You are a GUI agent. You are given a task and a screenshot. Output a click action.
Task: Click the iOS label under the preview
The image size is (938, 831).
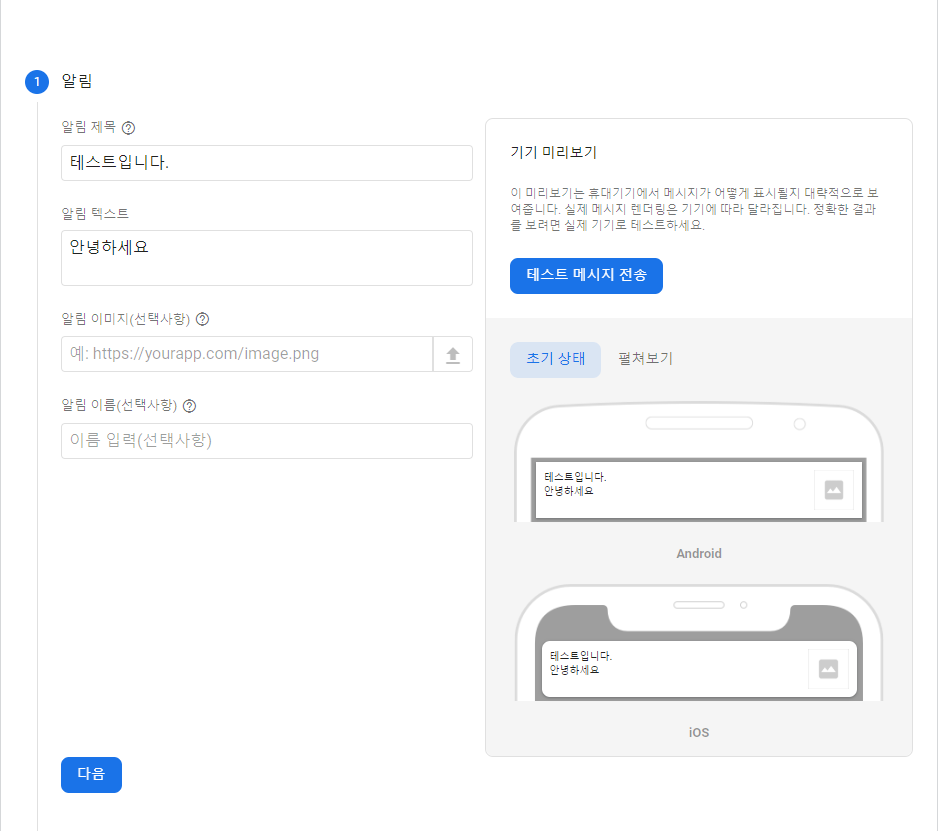click(x=699, y=732)
